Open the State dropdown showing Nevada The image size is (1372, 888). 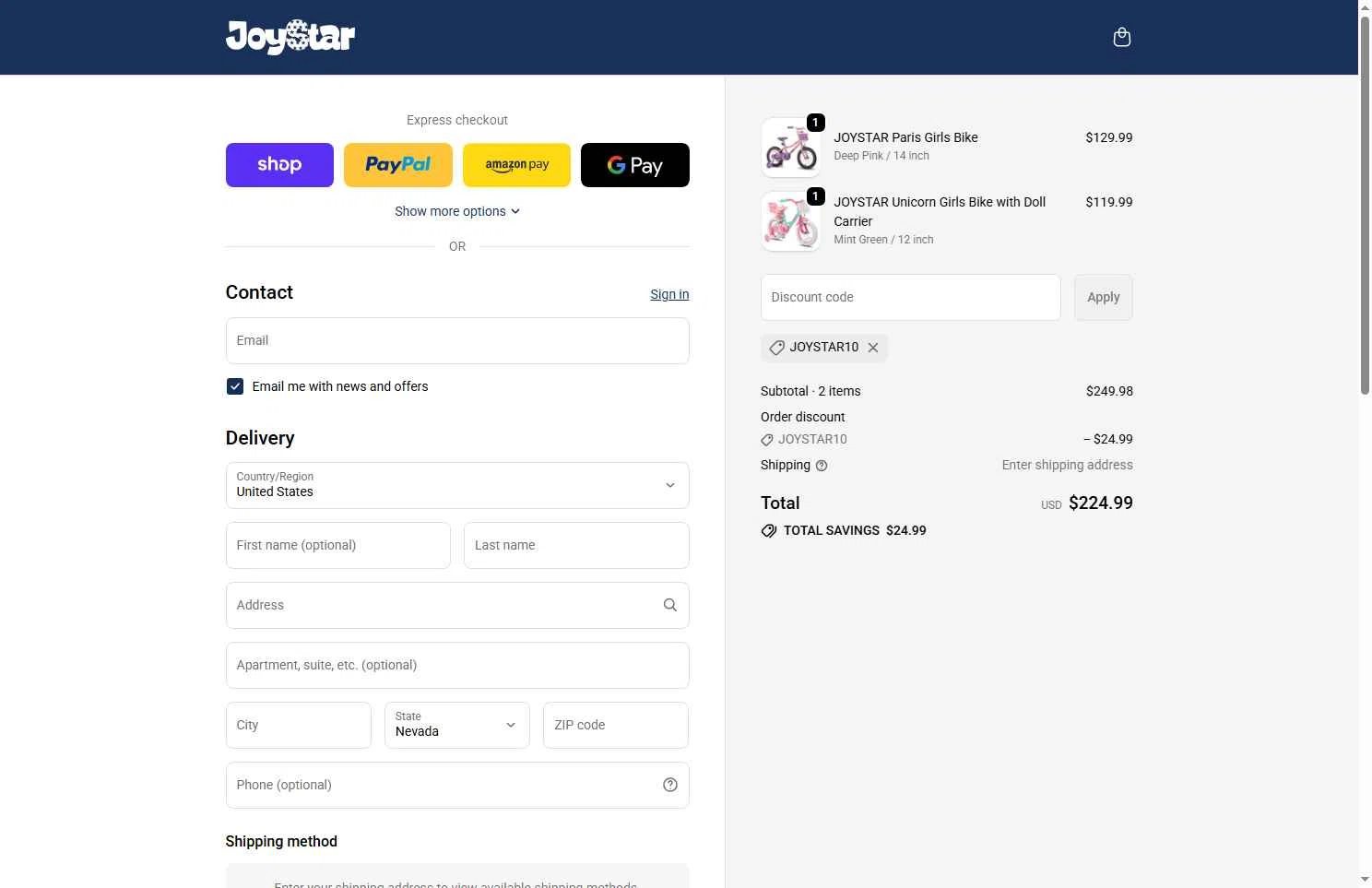coord(457,725)
